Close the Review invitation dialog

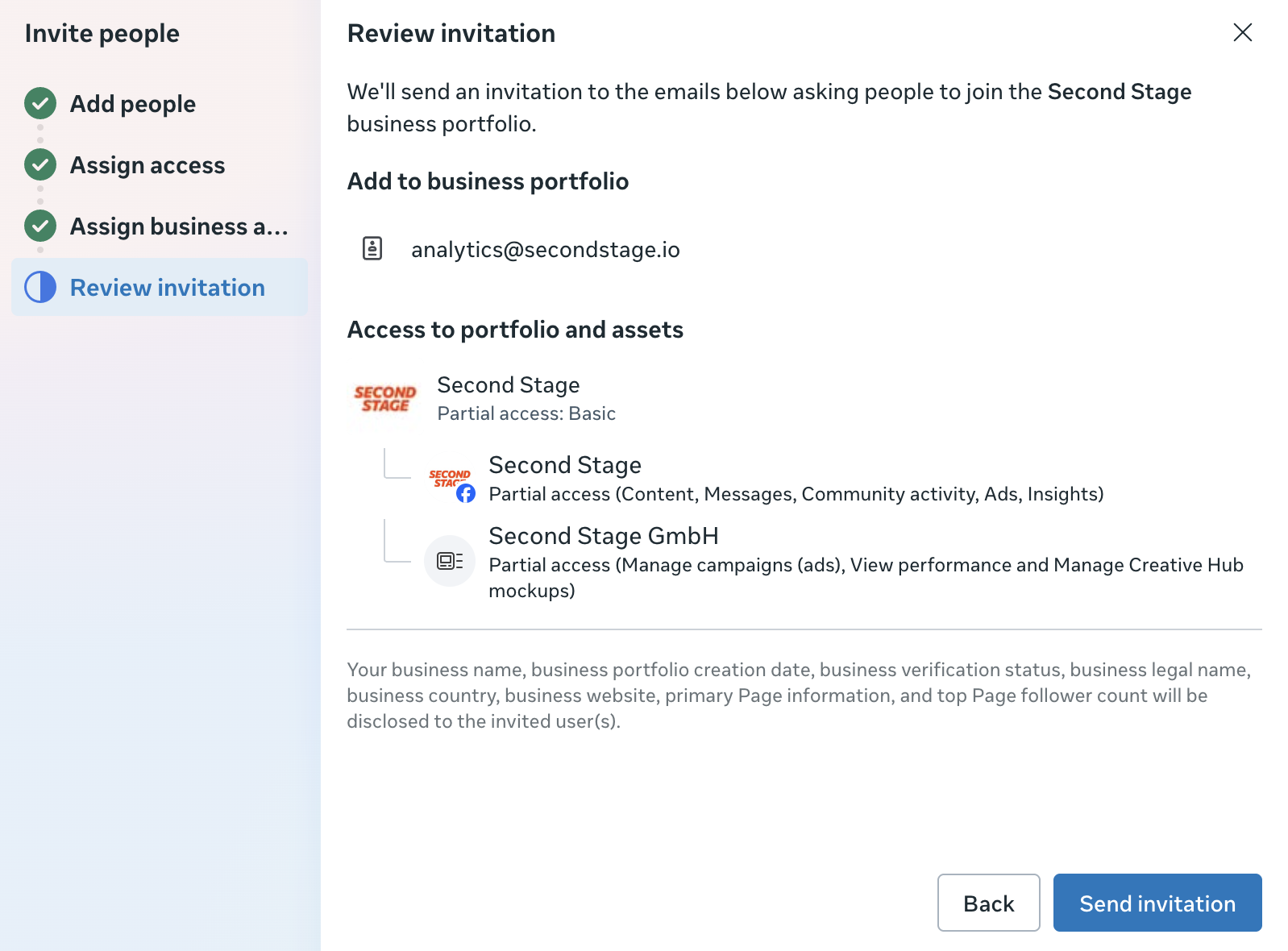coord(1242,32)
